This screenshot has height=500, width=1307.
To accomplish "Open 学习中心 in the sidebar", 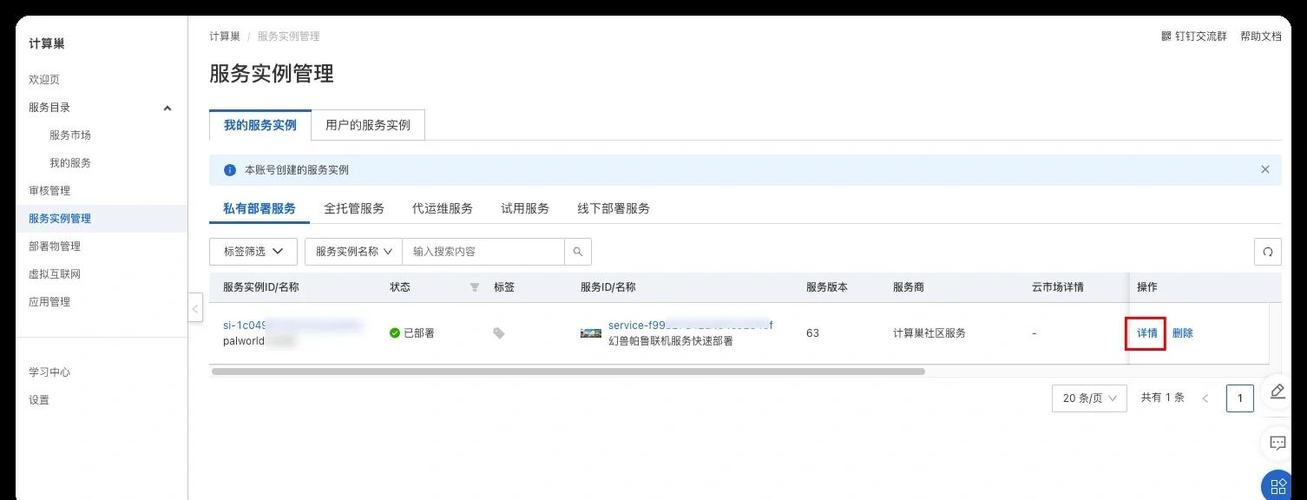I will click(x=49, y=372).
